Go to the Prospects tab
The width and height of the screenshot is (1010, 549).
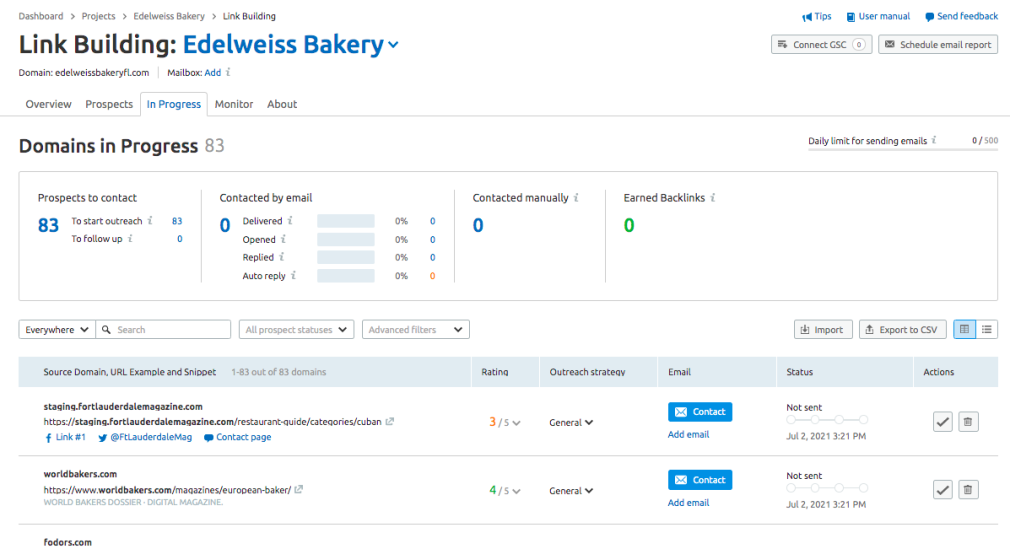[x=109, y=104]
